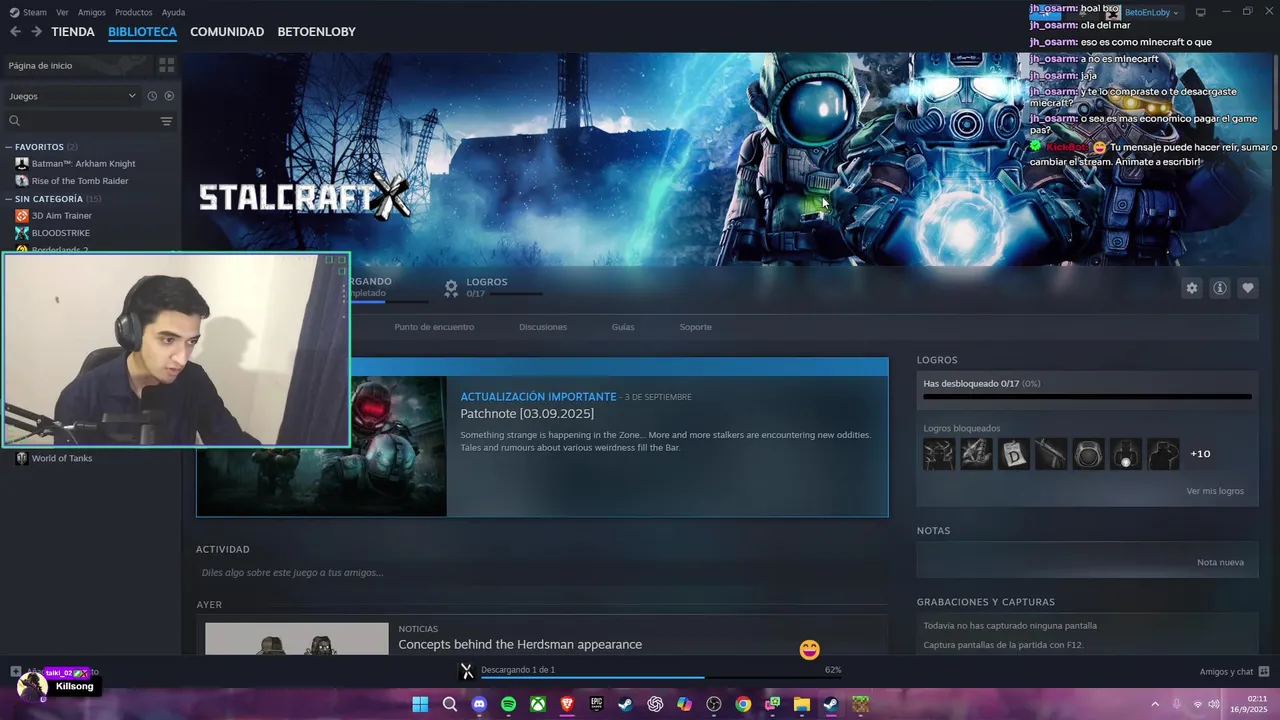Select World of Tanks in library
Viewport: 1280px width, 720px height.
(x=62, y=458)
